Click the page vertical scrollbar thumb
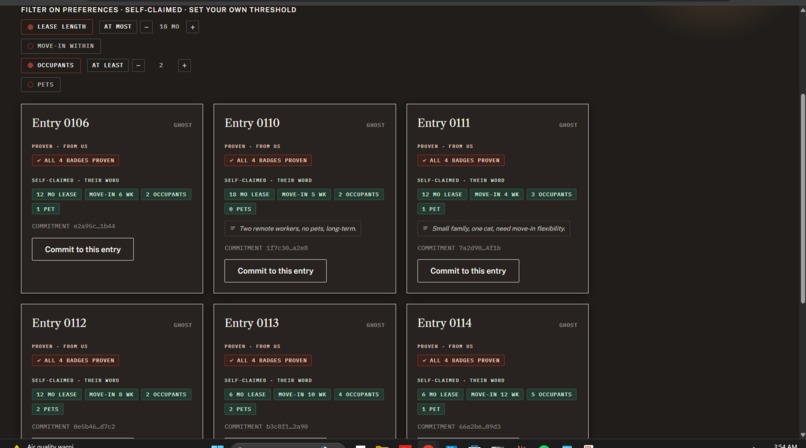The width and height of the screenshot is (806, 448). click(803, 198)
